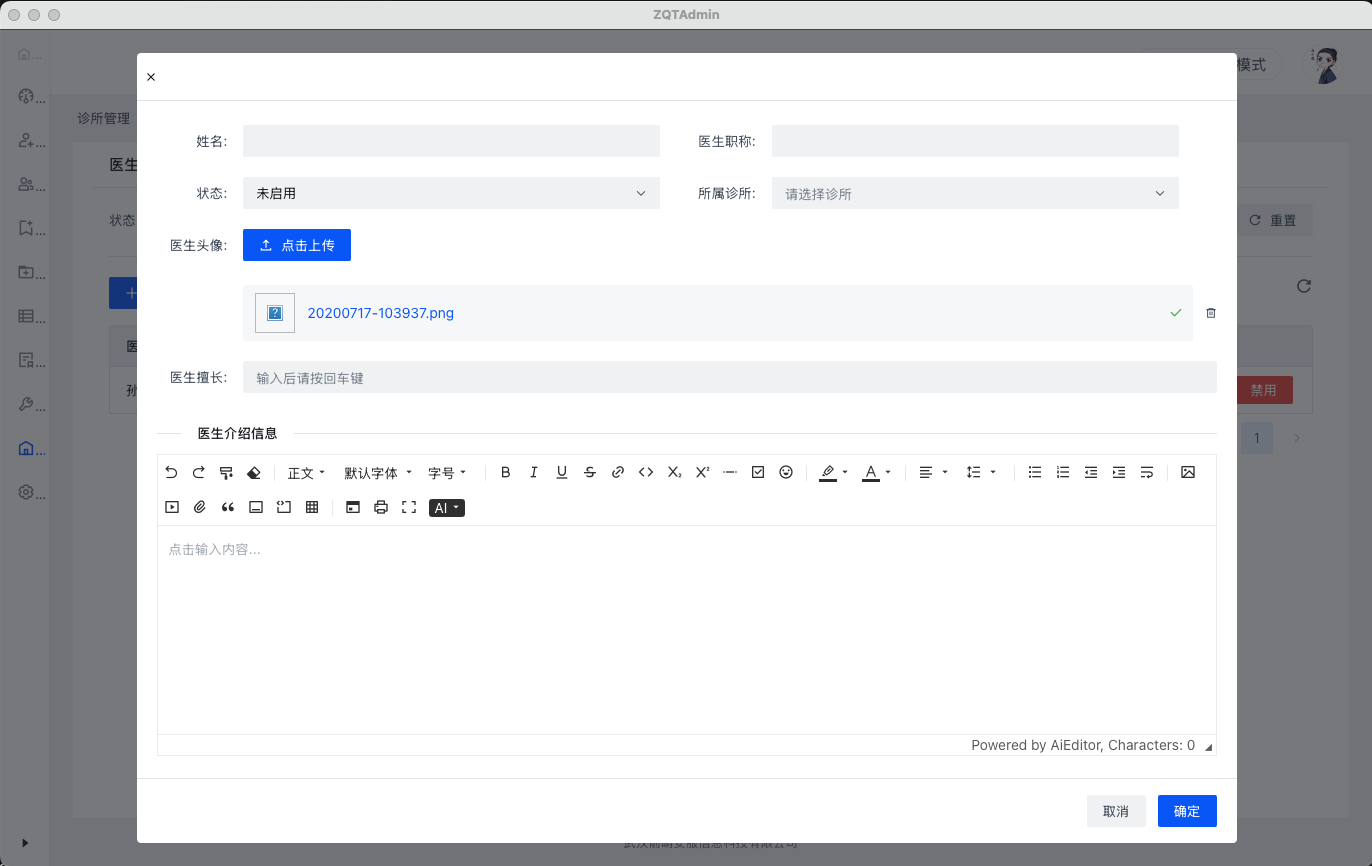
Task: Open the text alignment dropdown
Action: 933,472
